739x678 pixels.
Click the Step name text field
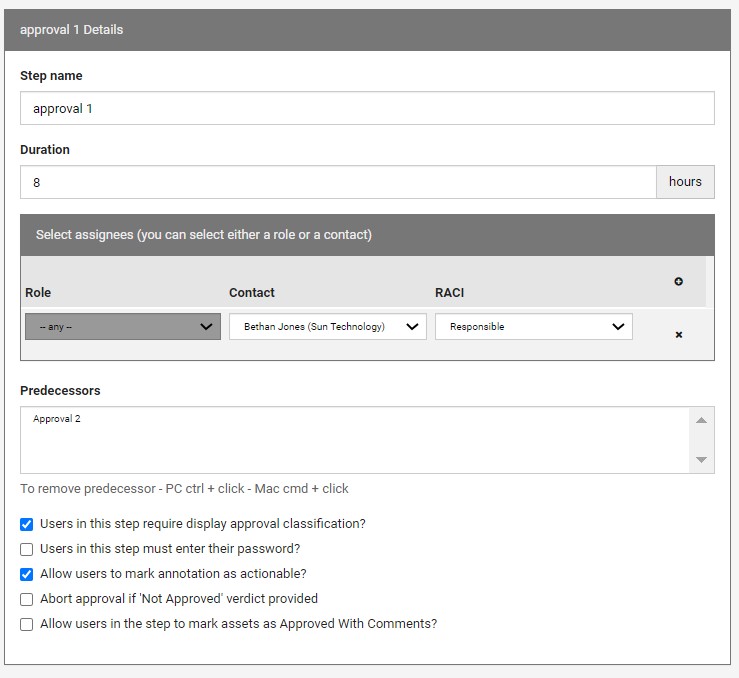(367, 108)
